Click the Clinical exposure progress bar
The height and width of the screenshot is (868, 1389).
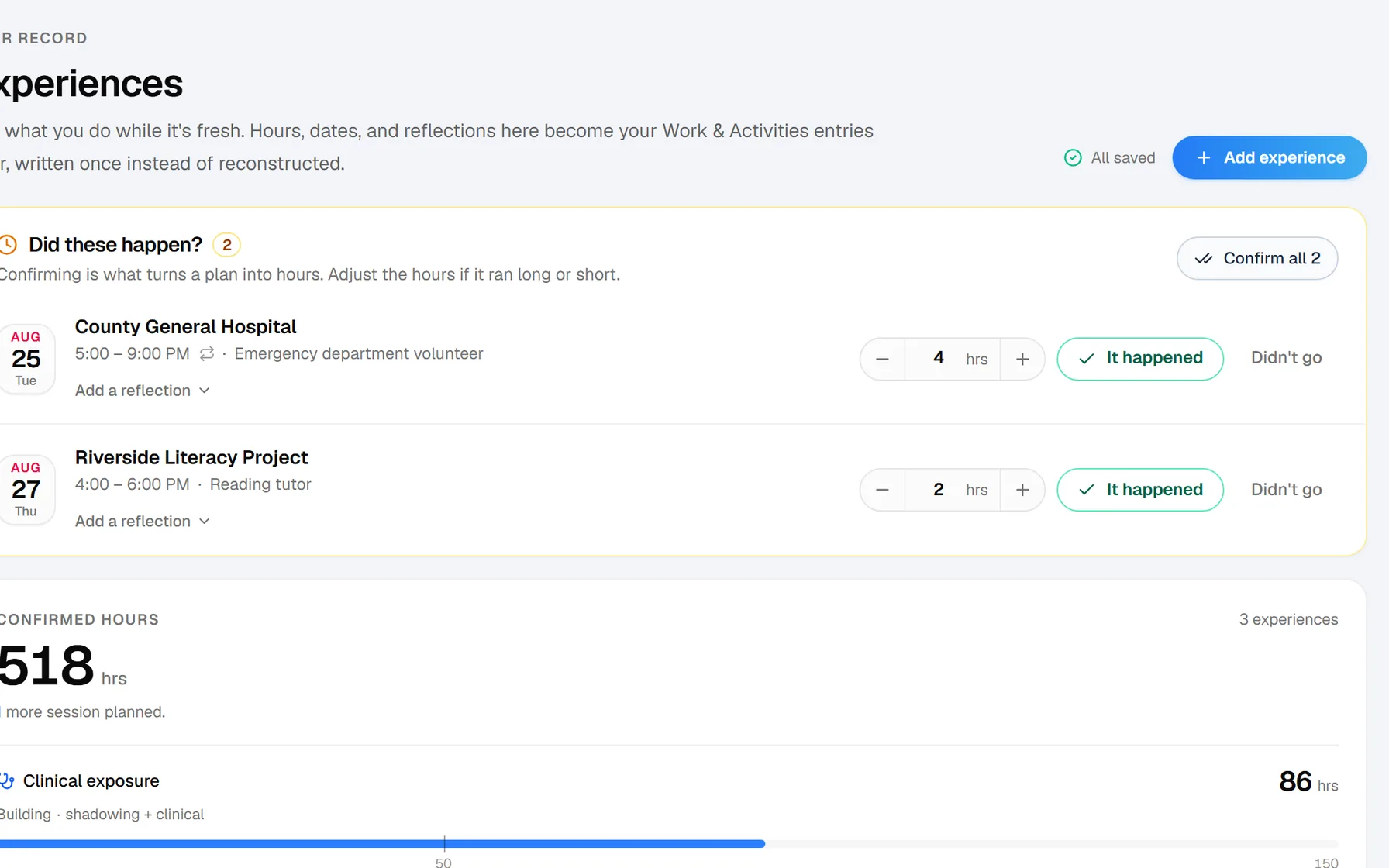coord(669,843)
